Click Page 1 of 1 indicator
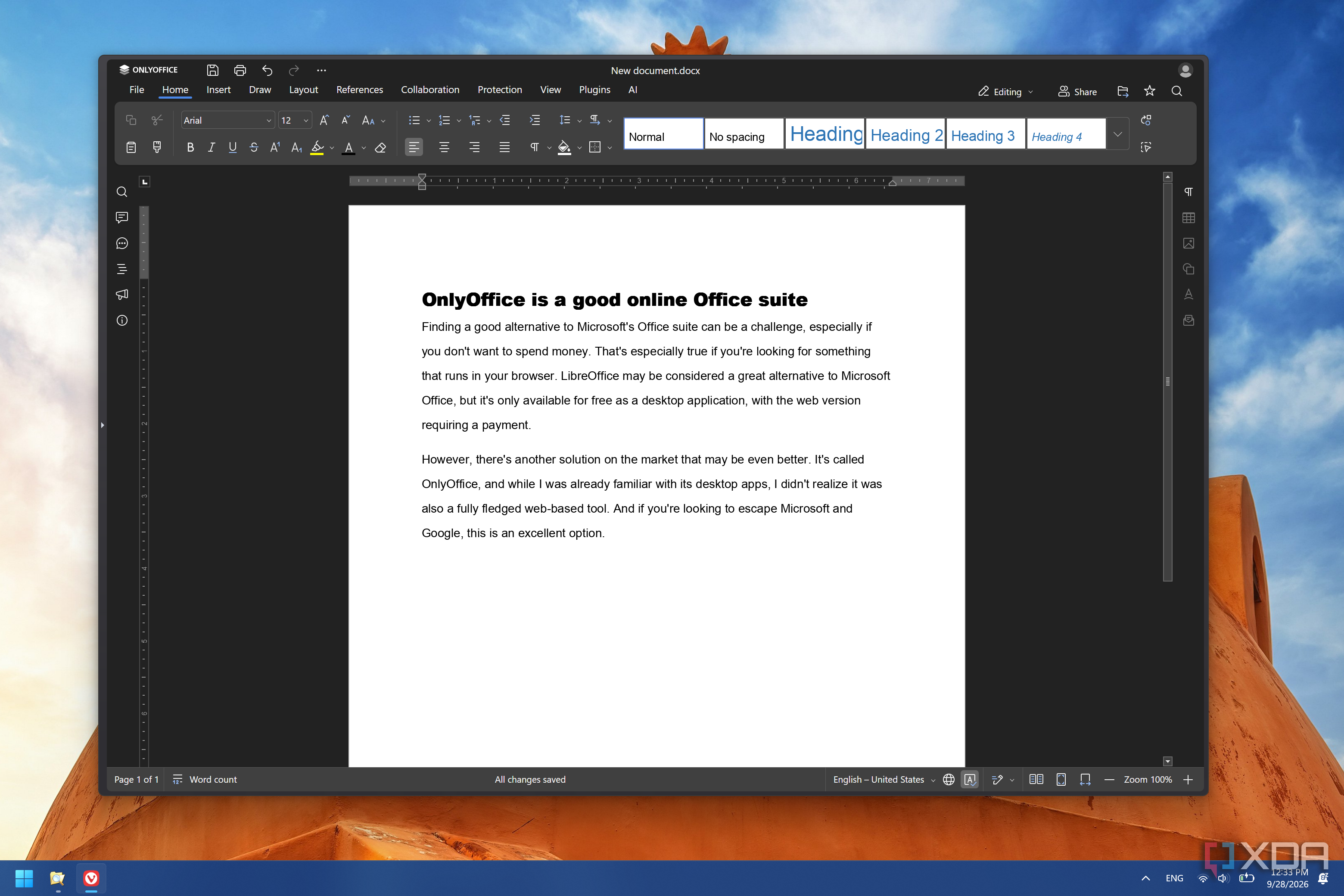The width and height of the screenshot is (1344, 896). coord(136,779)
